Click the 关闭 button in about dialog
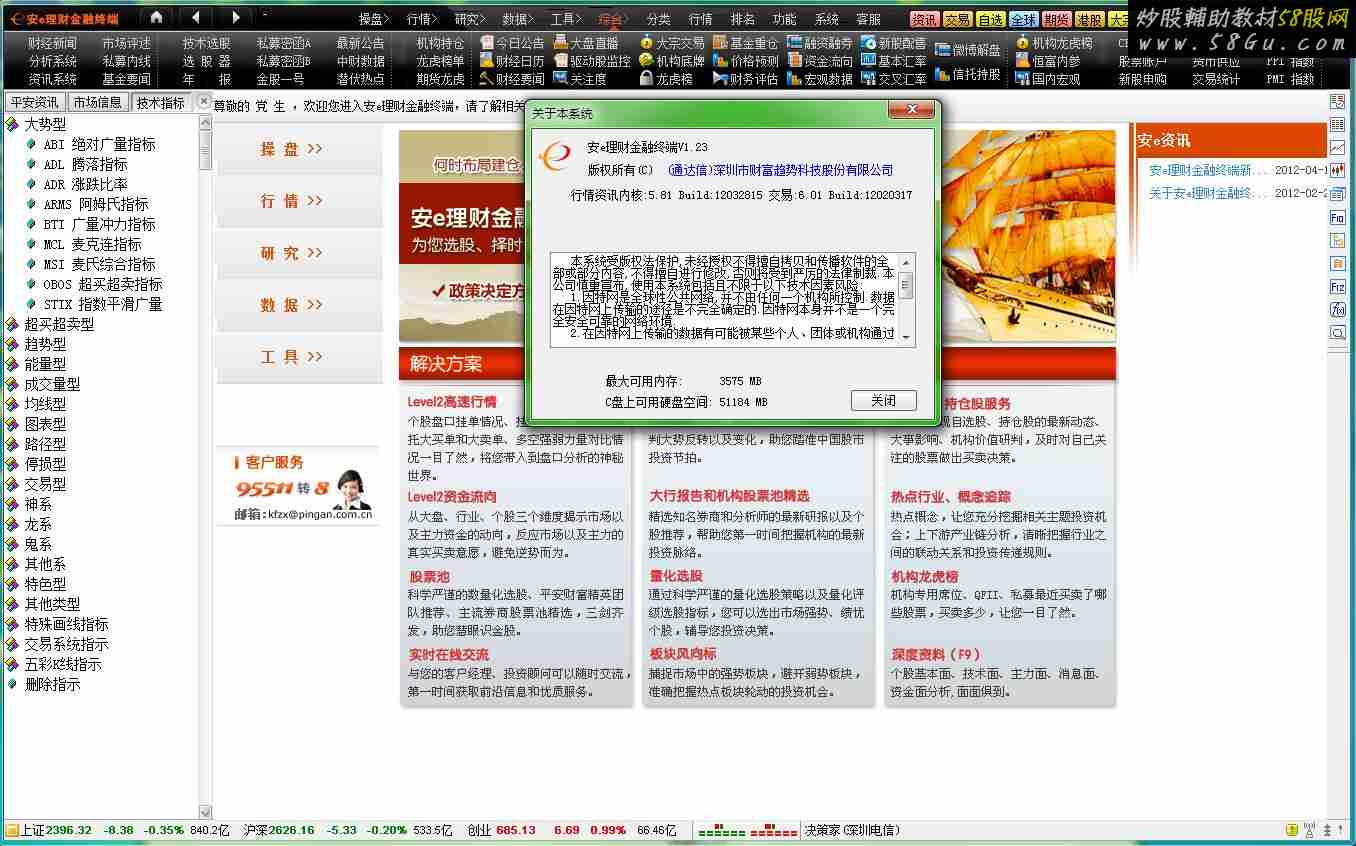The height and width of the screenshot is (846, 1356). click(x=883, y=400)
